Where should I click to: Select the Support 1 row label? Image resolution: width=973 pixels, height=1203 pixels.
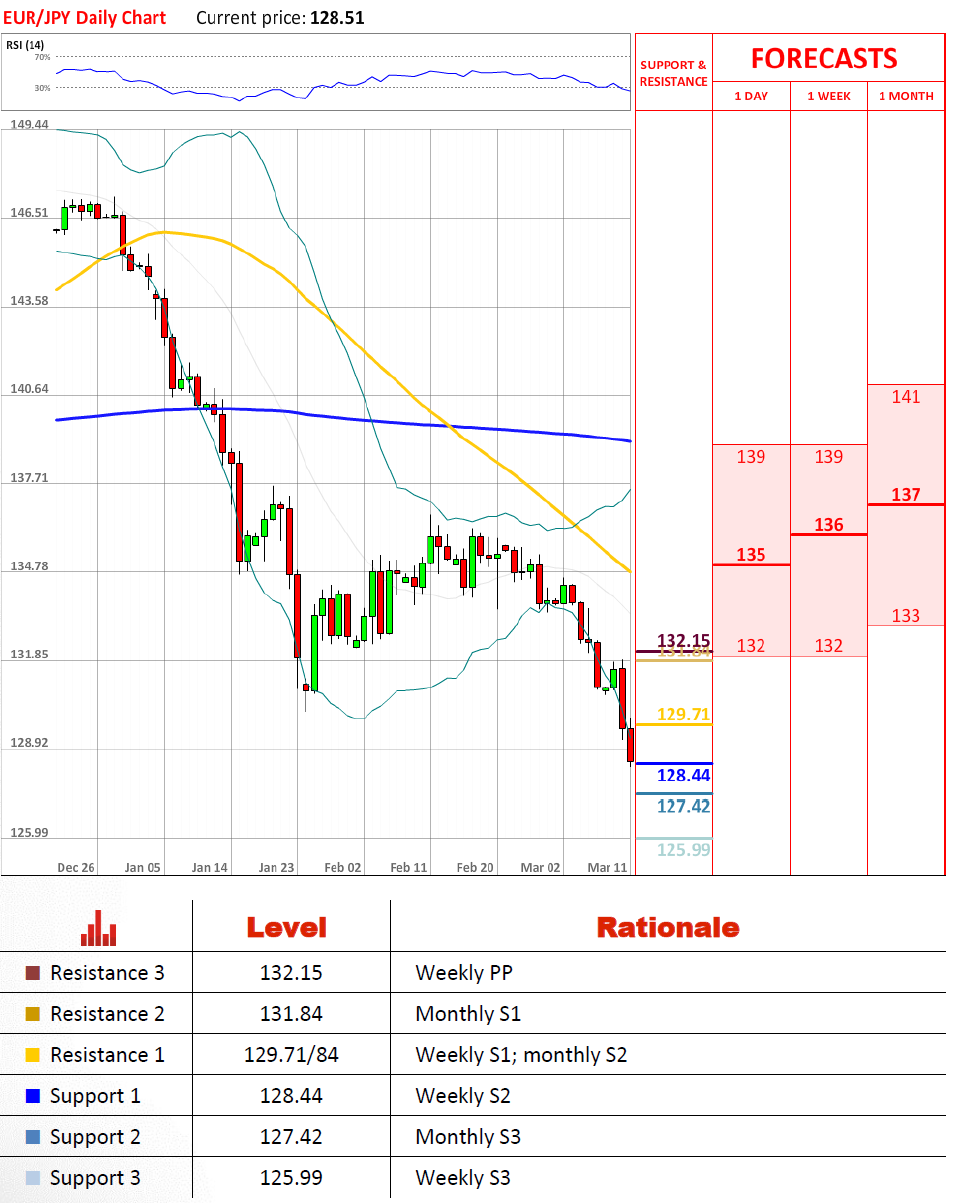click(95, 1096)
